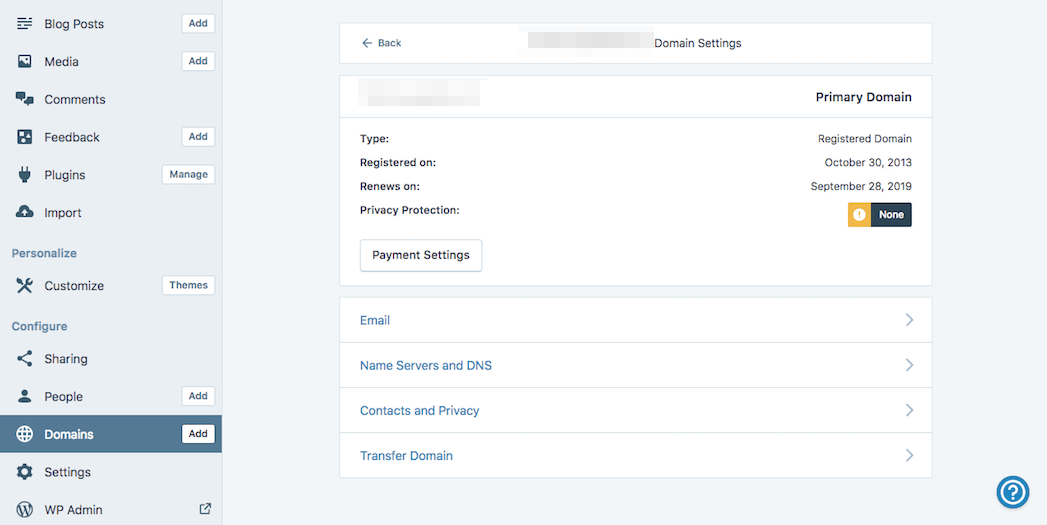The height and width of the screenshot is (525, 1047).
Task: Click the Customize tools icon
Action: click(25, 286)
